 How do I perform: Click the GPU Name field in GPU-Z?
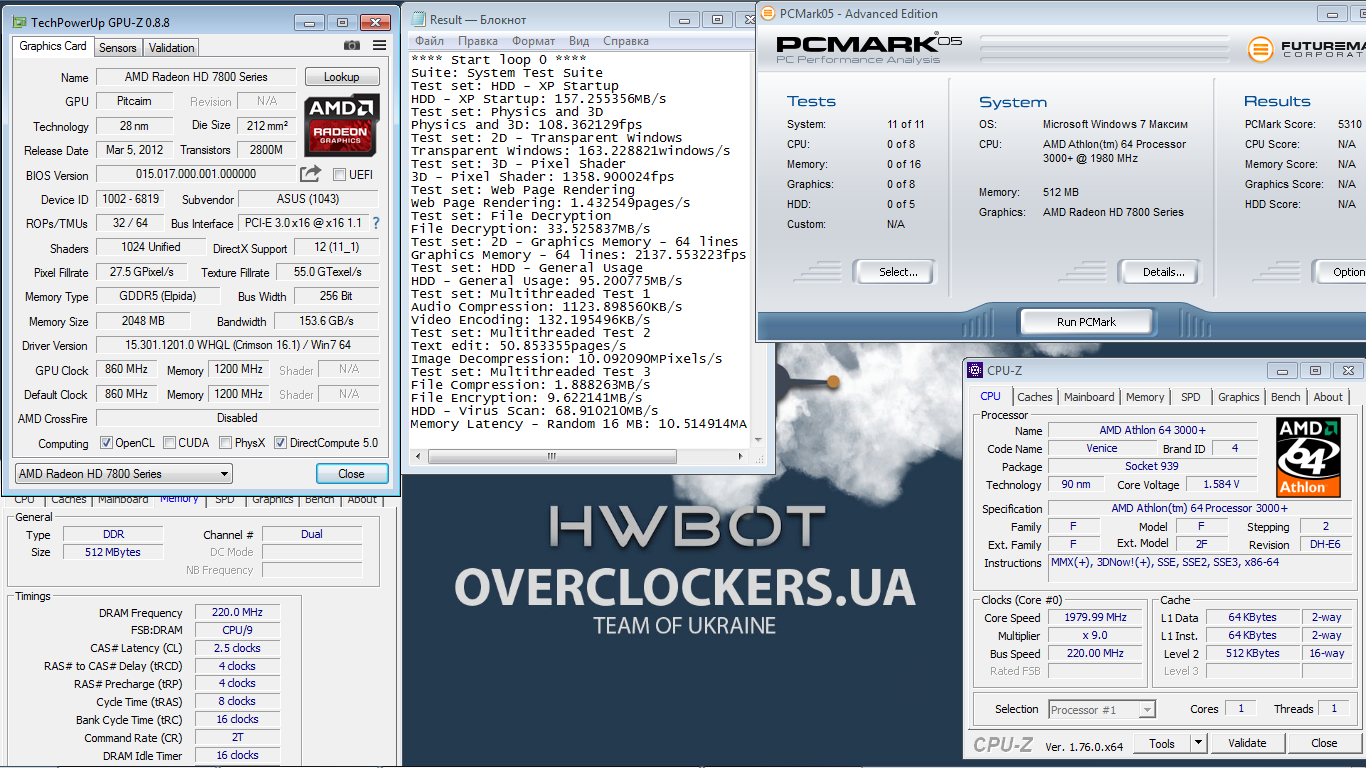[196, 77]
